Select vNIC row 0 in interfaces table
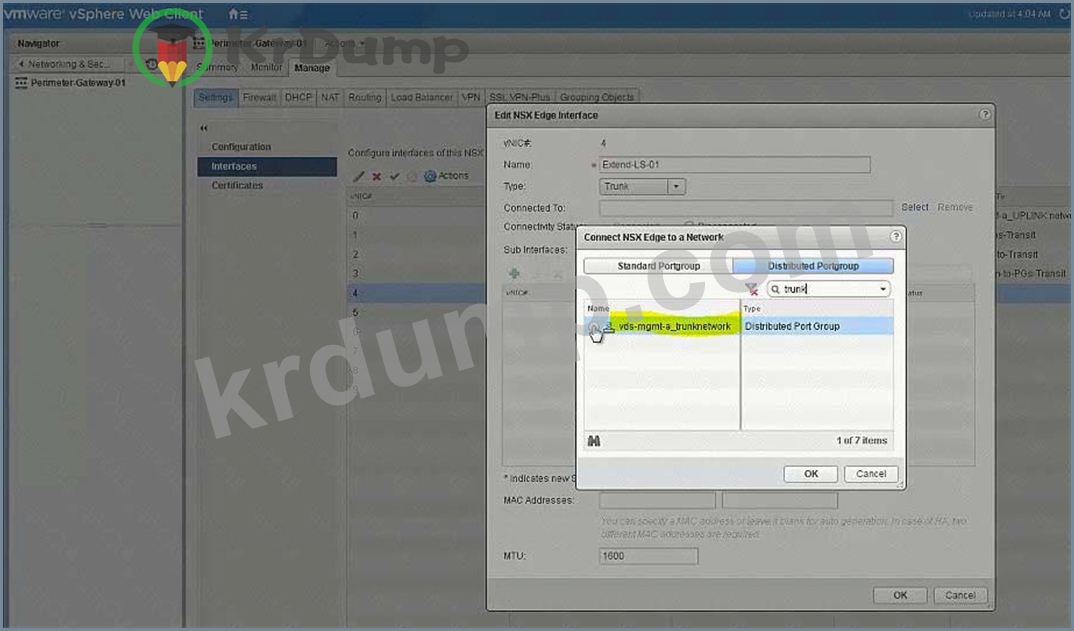Screen dimensions: 1074x631 pyautogui.click(x=416, y=216)
